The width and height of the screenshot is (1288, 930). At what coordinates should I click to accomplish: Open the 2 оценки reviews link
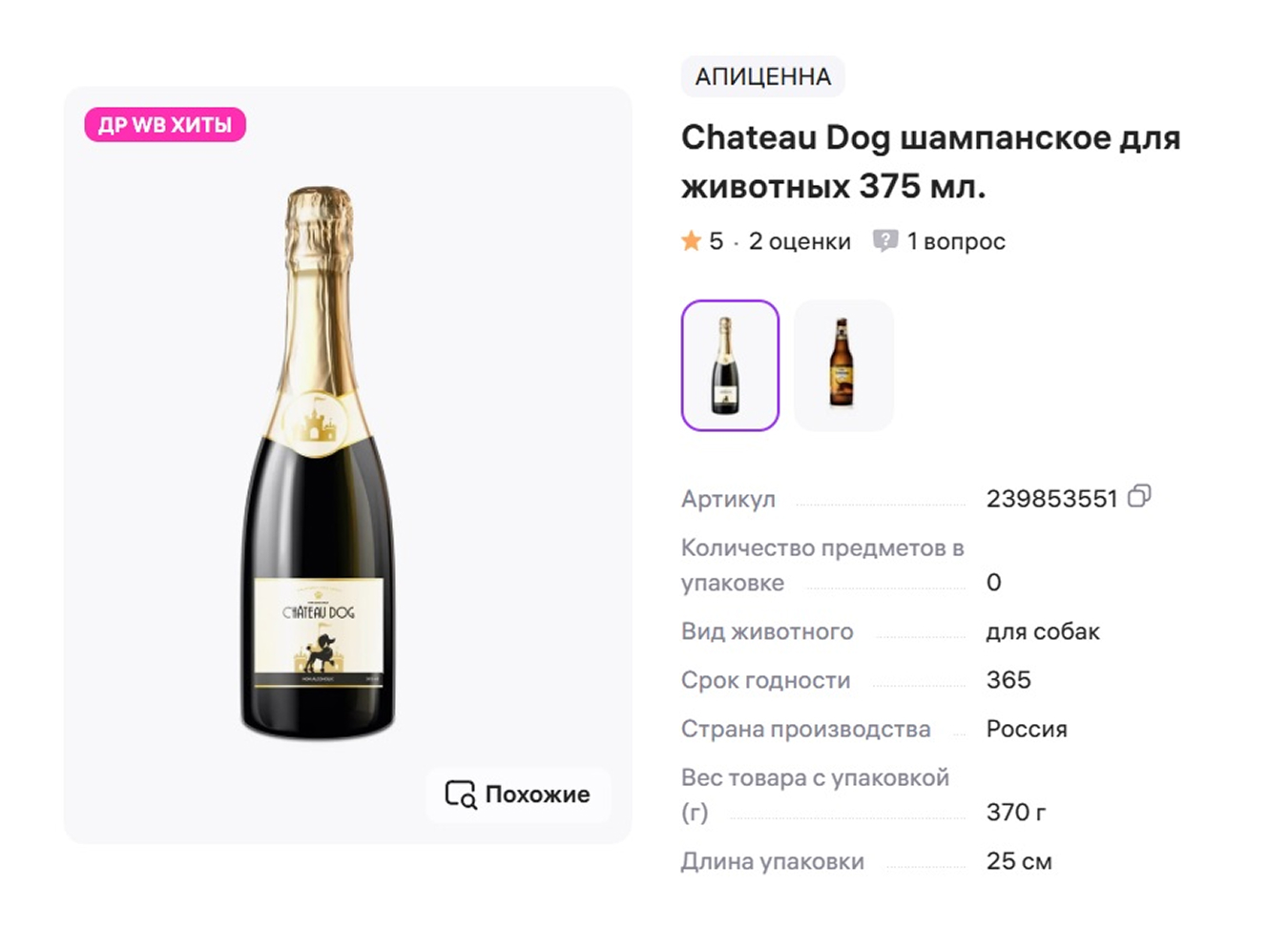click(800, 241)
